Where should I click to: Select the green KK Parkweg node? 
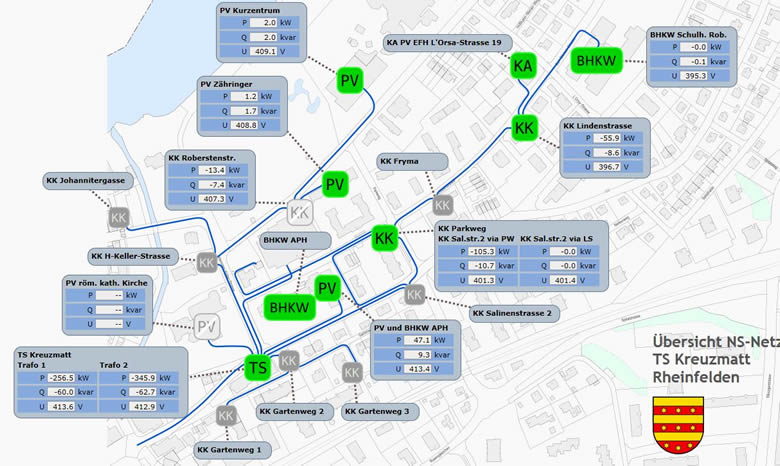coord(385,238)
